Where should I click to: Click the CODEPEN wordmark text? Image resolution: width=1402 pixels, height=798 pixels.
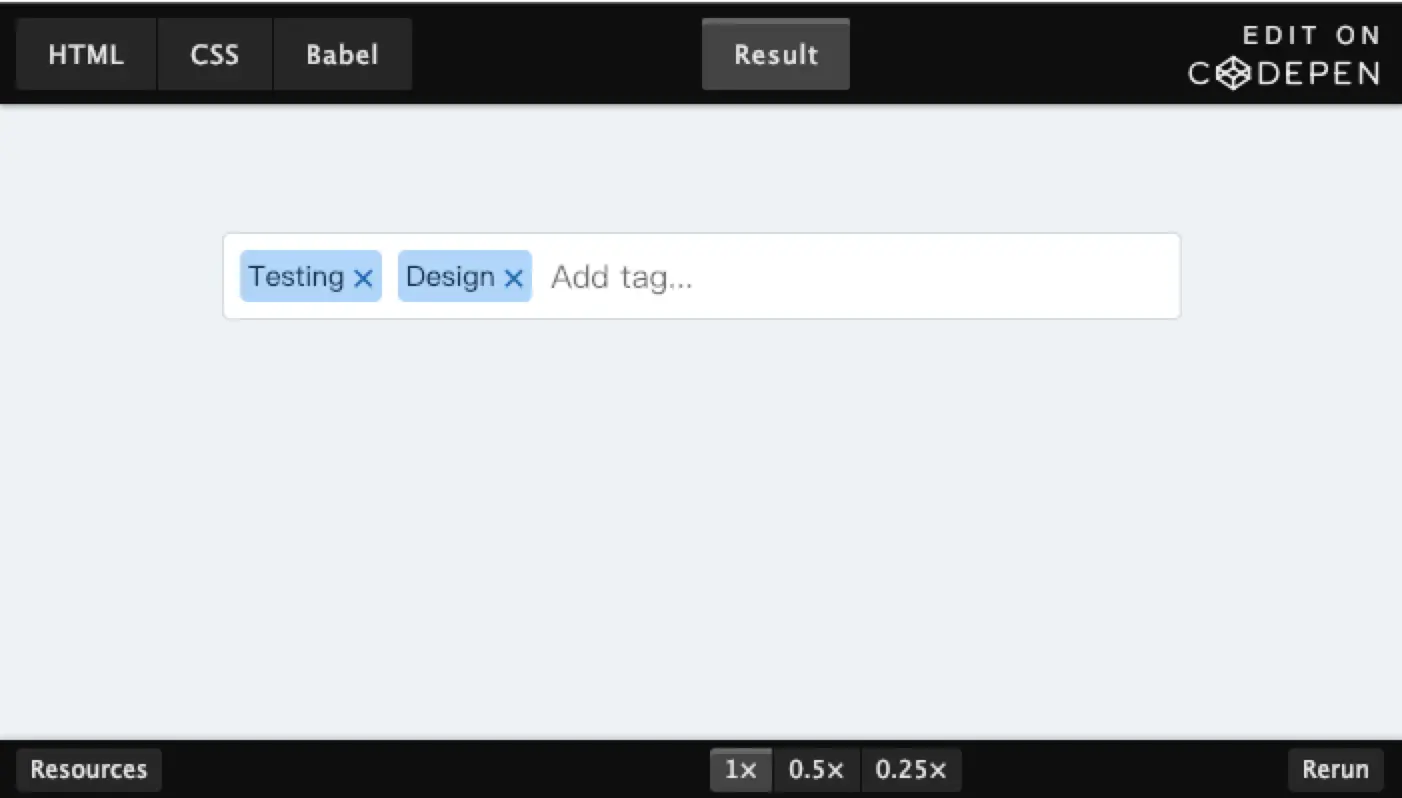click(x=1285, y=74)
